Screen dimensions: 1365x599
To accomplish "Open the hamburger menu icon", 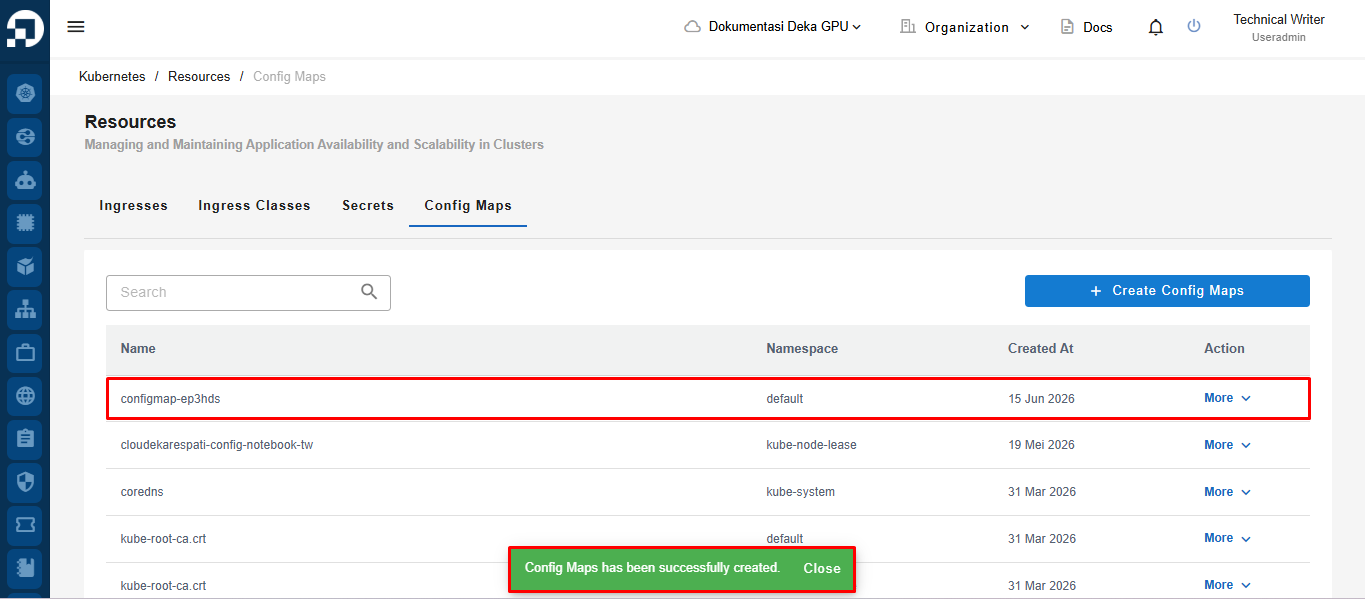I will tap(76, 27).
